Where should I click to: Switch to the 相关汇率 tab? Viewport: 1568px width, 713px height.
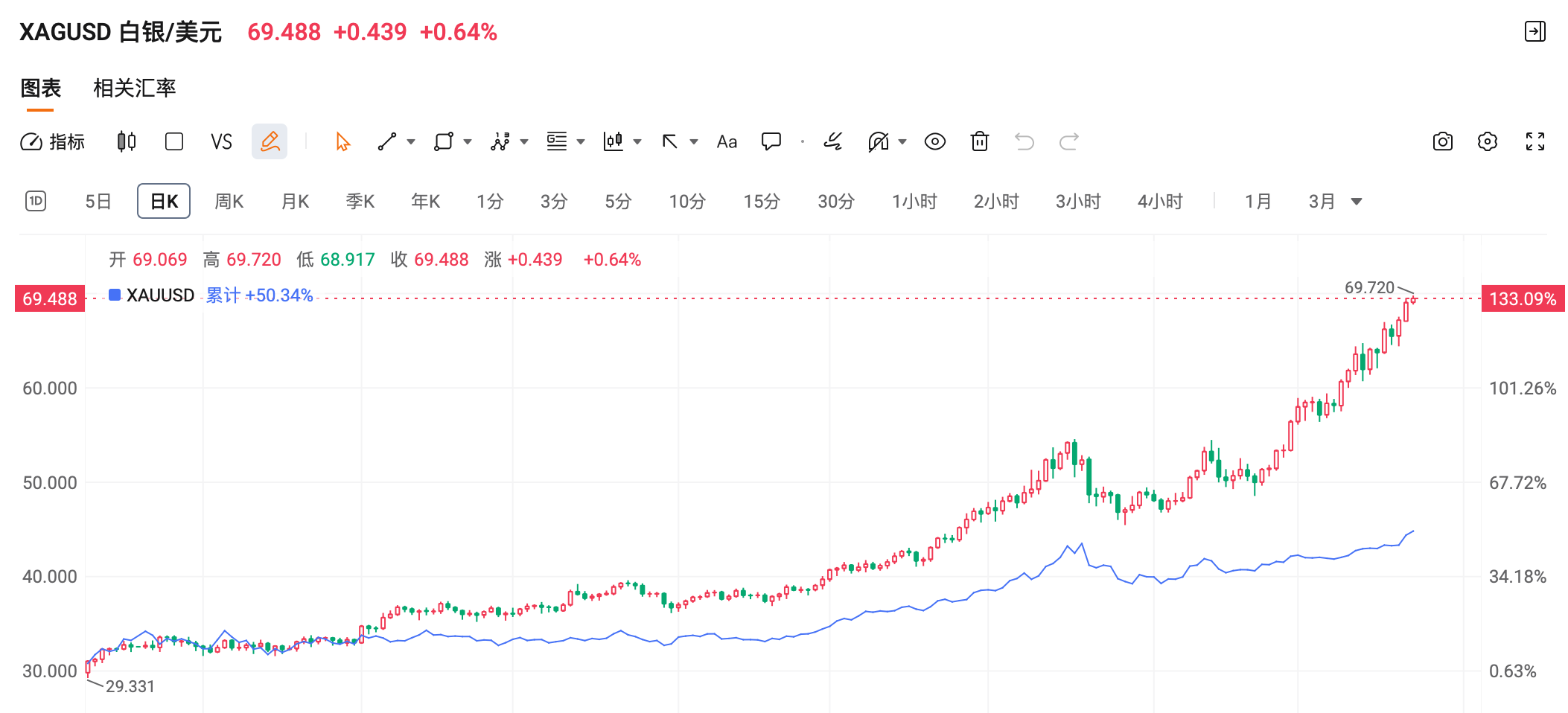pos(134,88)
